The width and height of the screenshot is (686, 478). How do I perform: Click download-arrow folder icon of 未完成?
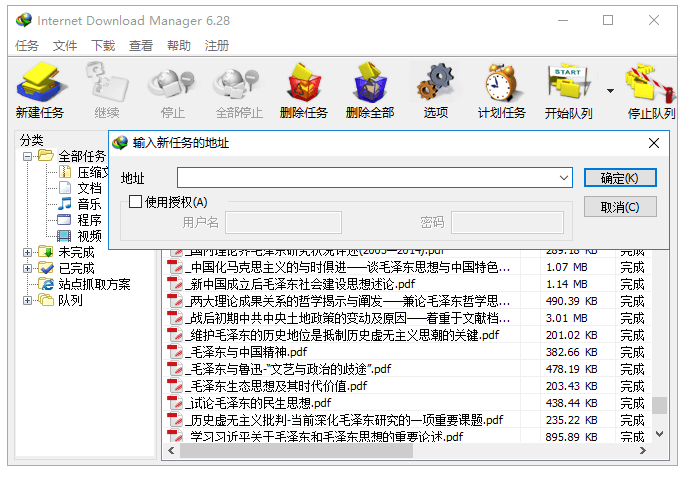coord(46,251)
